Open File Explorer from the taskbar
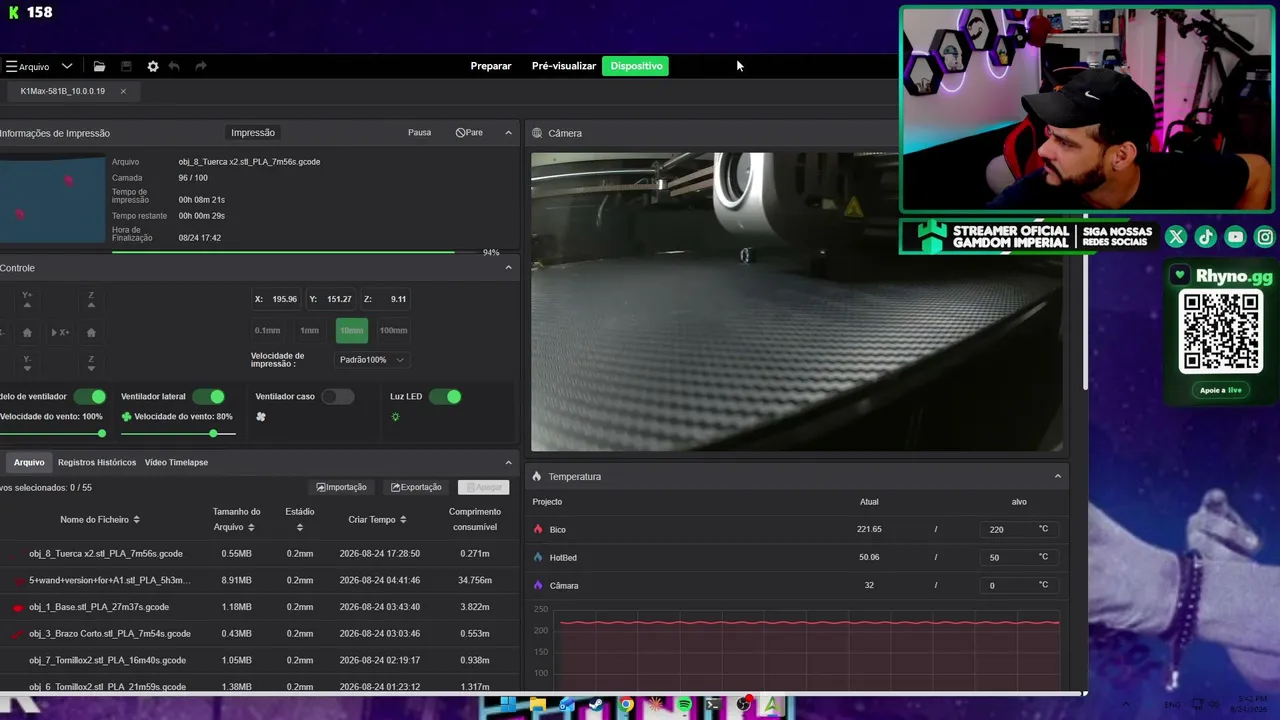 click(537, 706)
